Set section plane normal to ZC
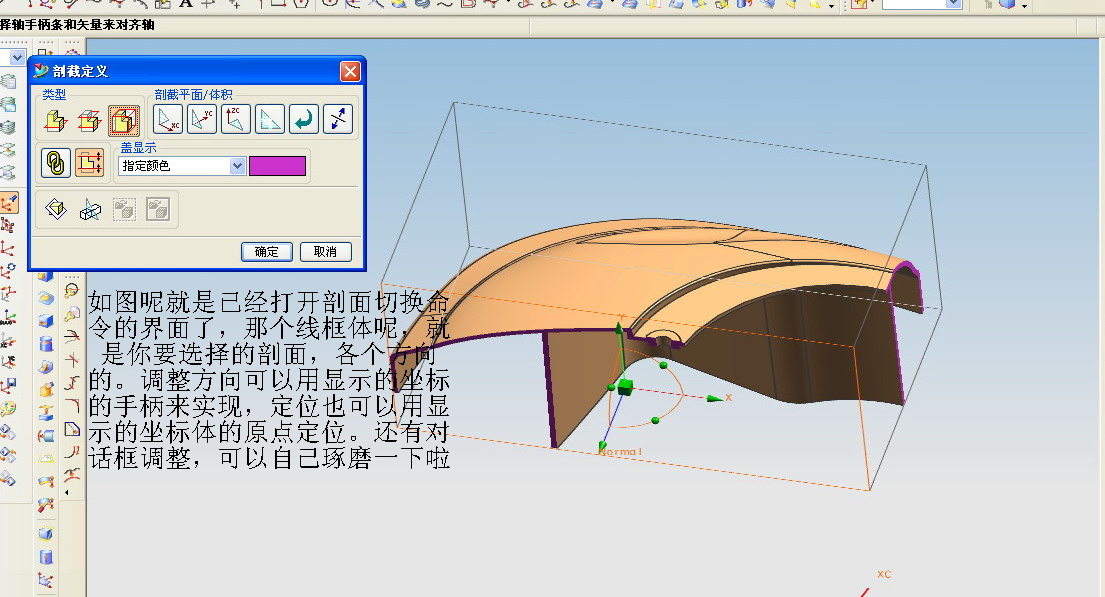Screen dimensions: 1105x597 tap(235, 119)
